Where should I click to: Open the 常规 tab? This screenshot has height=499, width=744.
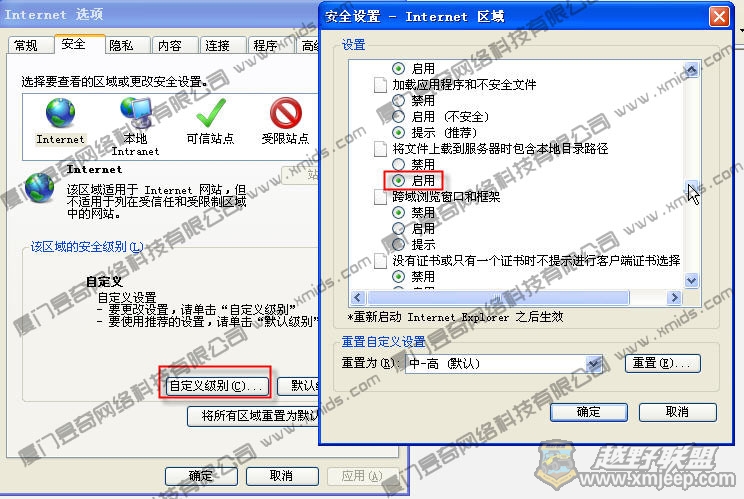(26, 45)
